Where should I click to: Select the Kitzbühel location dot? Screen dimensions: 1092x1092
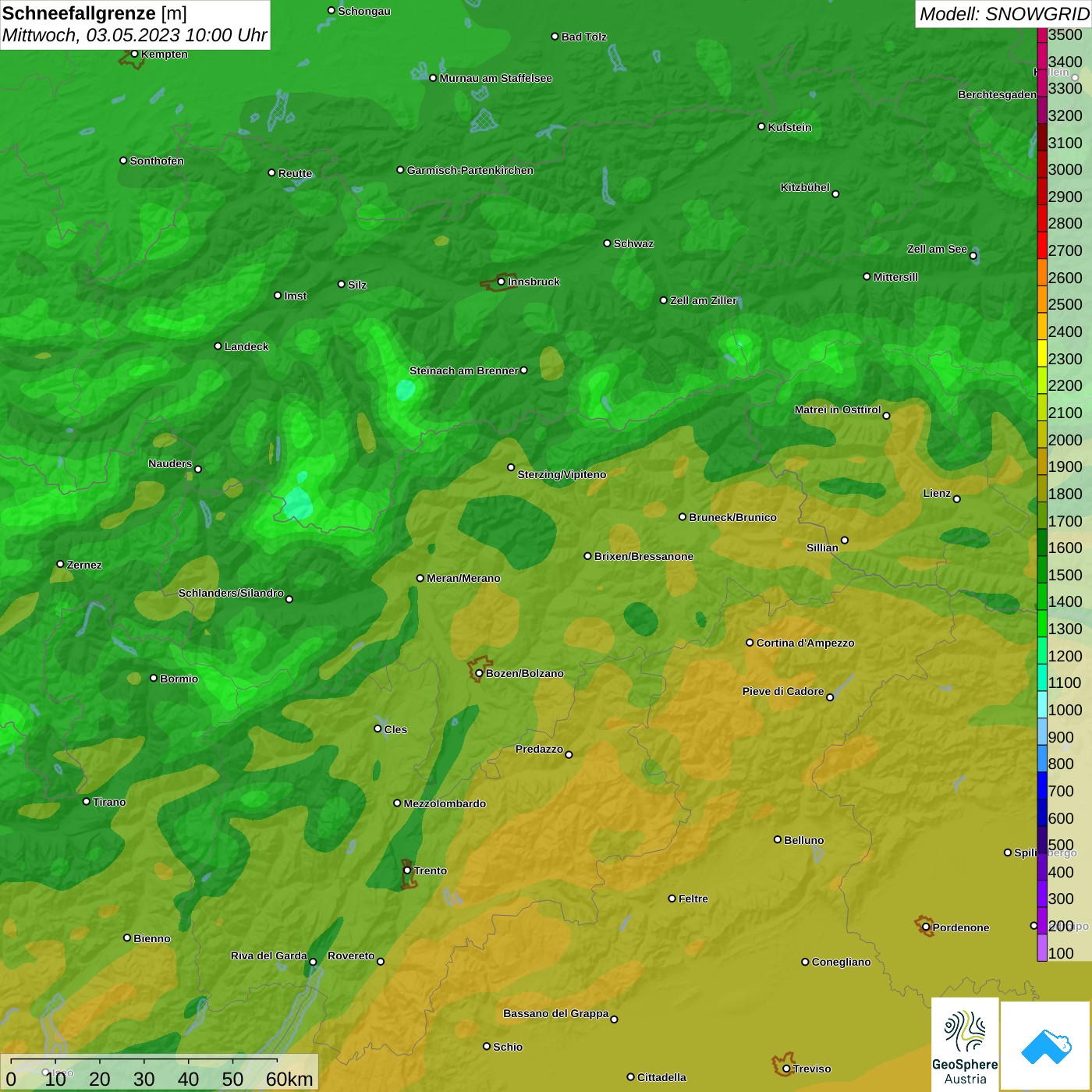point(835,194)
